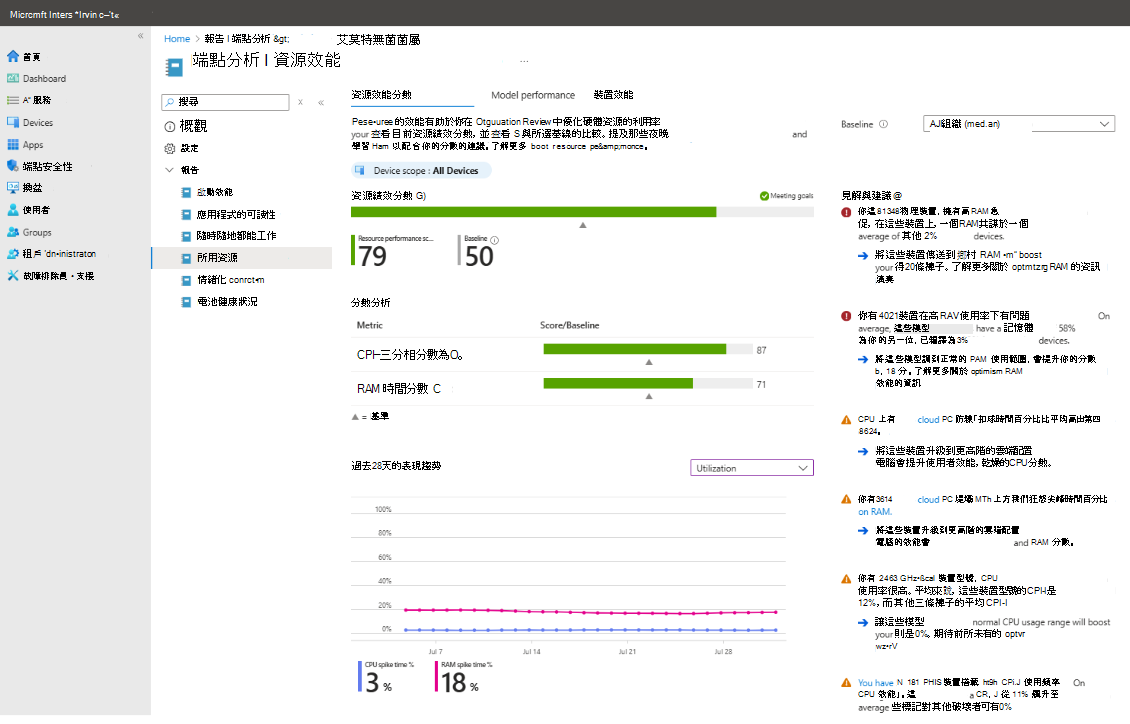Select the first resource performance score tab
1130x724 pixels.
click(x=381, y=95)
